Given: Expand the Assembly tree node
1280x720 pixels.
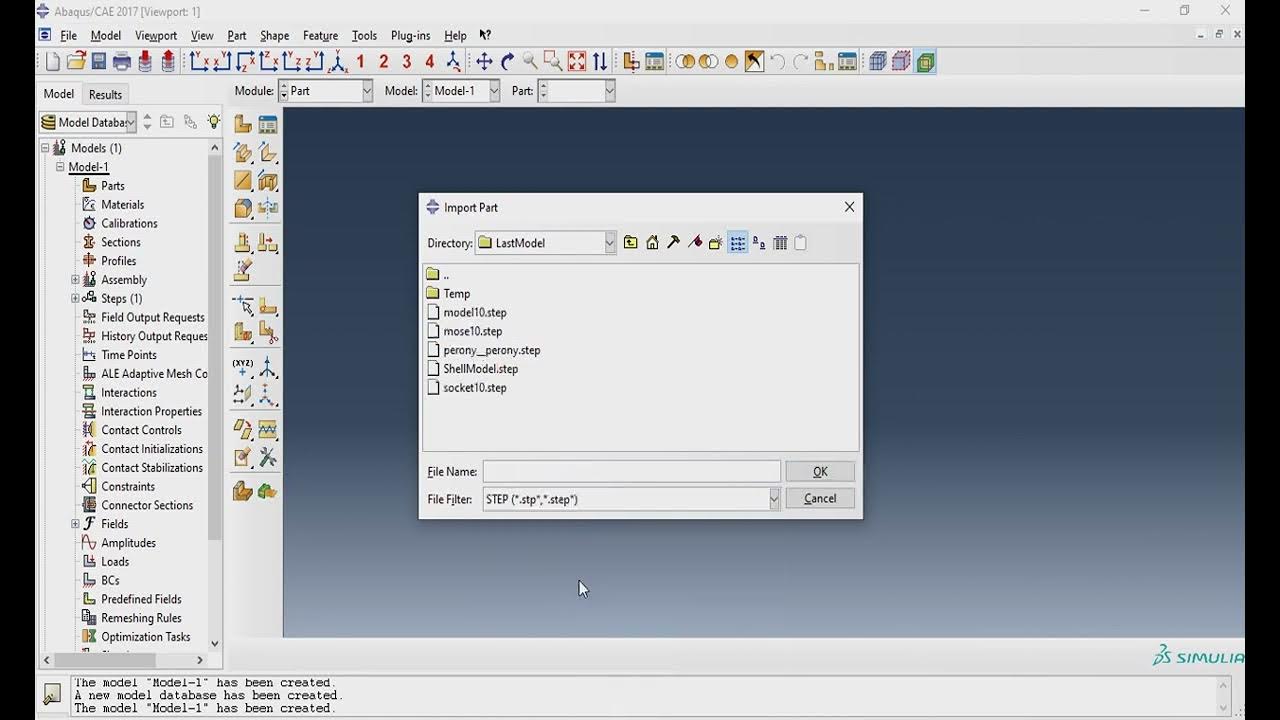Looking at the screenshot, I should (75, 280).
